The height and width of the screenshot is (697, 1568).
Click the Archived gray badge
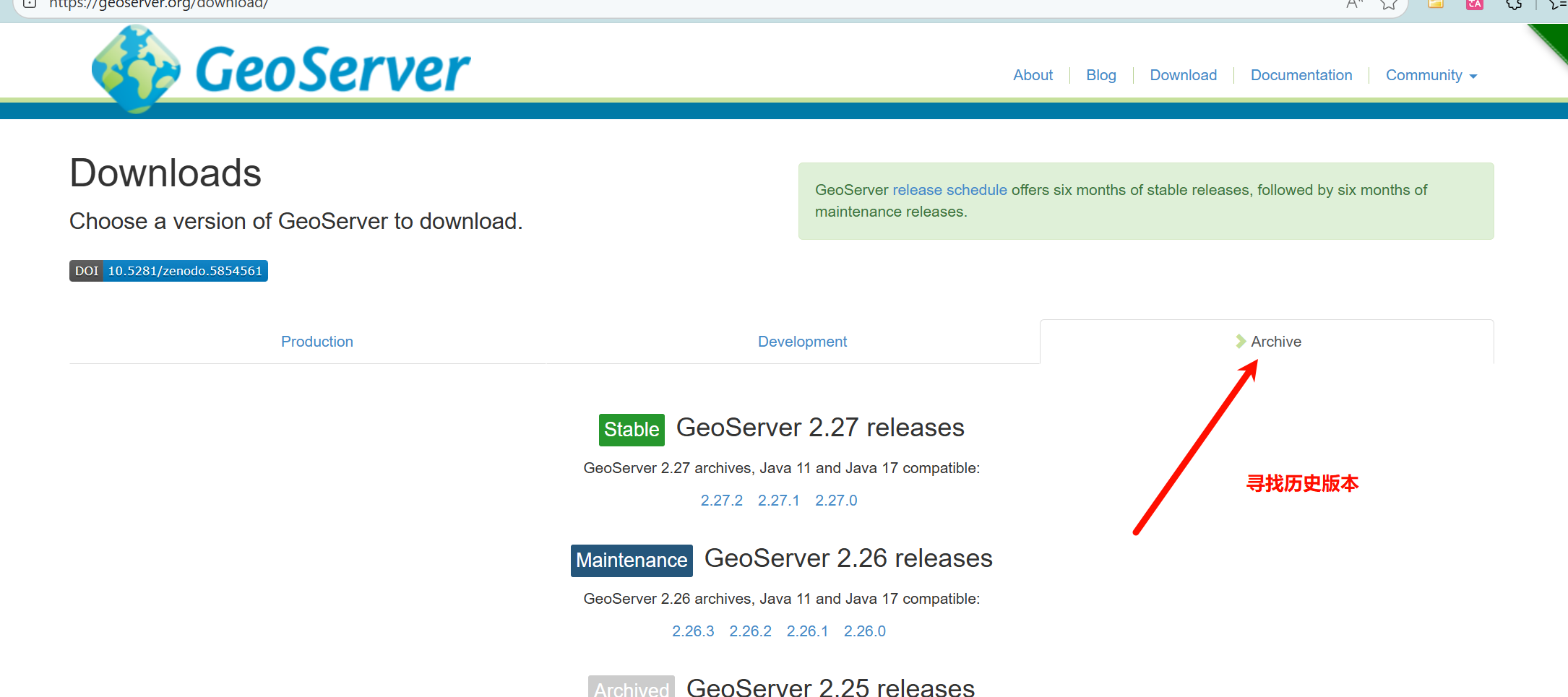pos(632,687)
